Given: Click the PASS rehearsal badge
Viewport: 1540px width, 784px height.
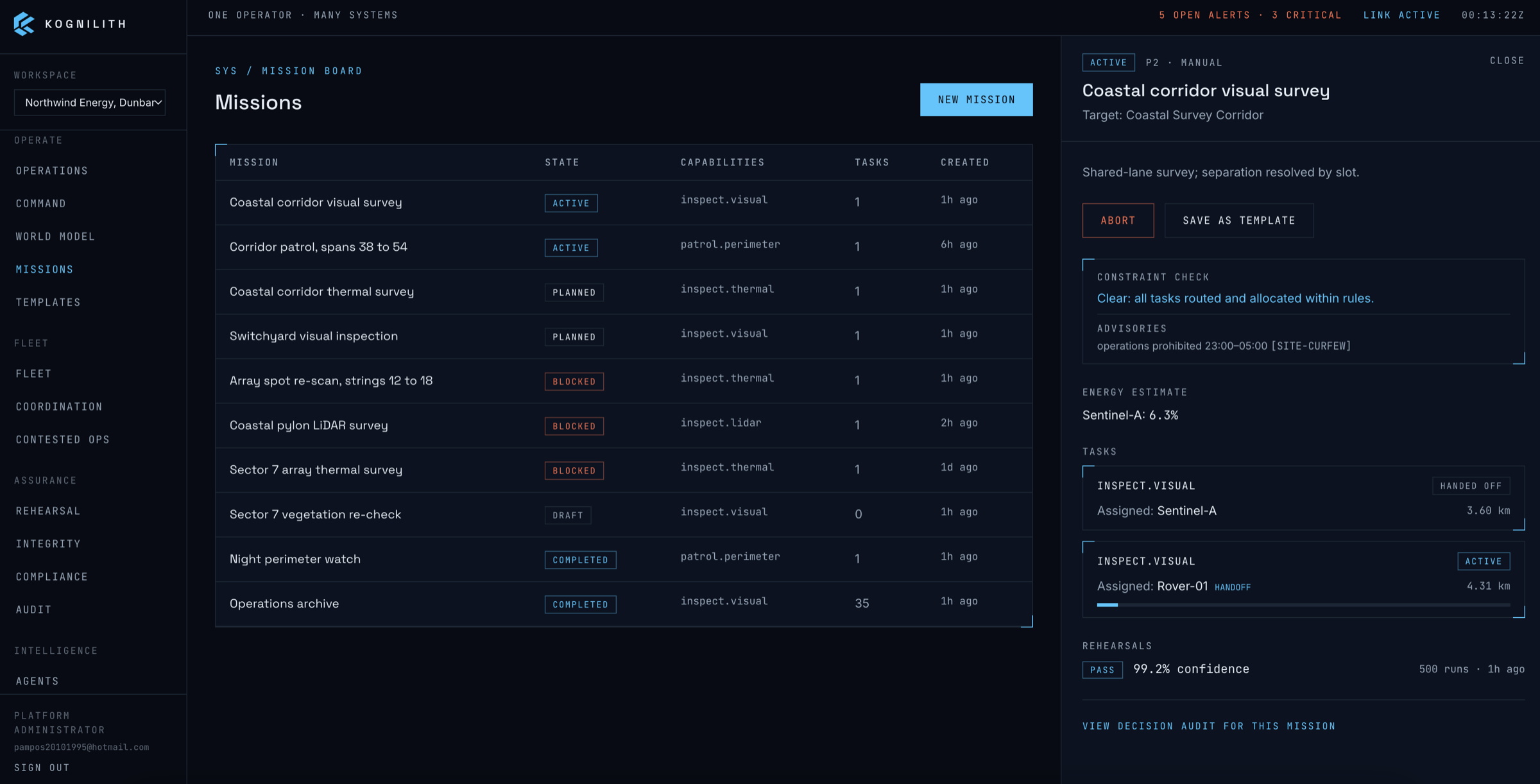Looking at the screenshot, I should pos(1102,670).
